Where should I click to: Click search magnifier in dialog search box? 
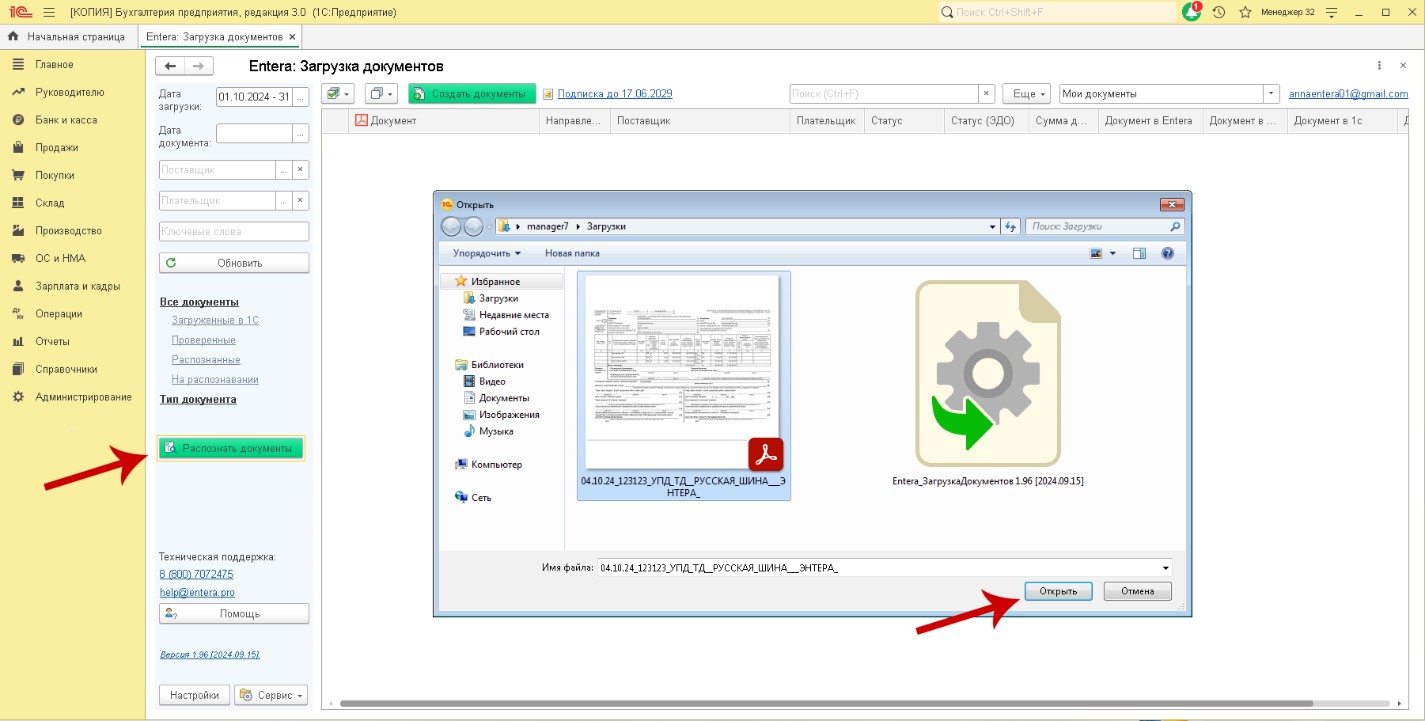coord(1174,227)
